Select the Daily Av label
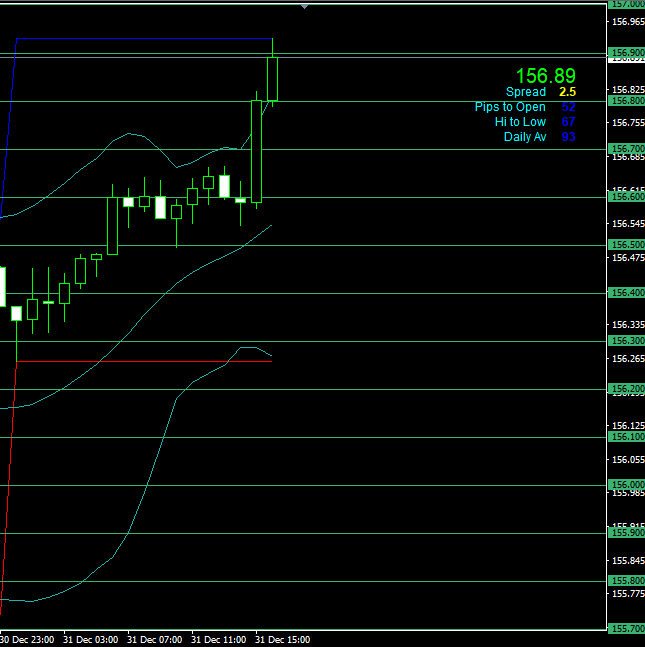 click(525, 137)
